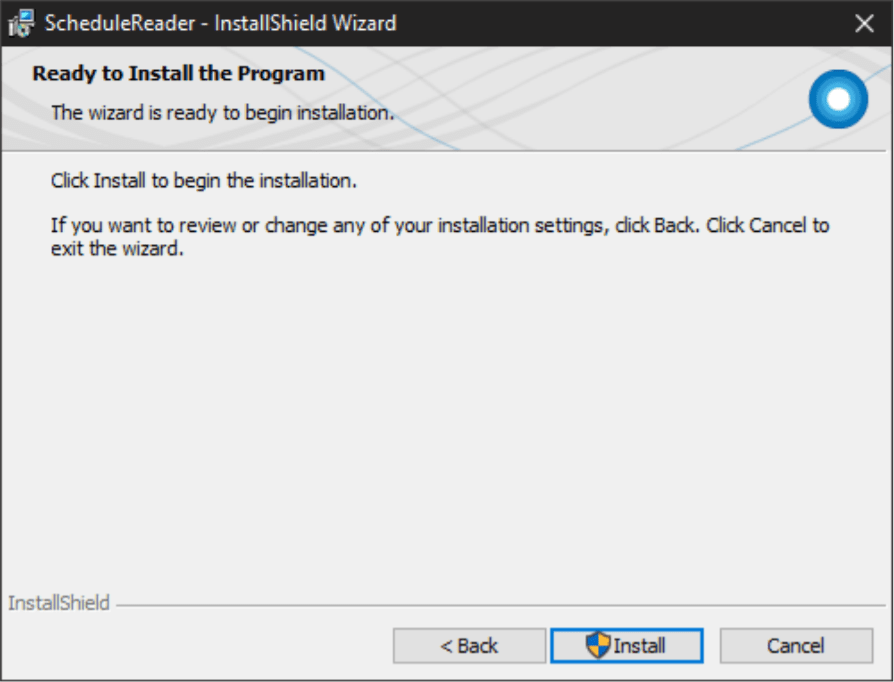Screen dimensions: 894x682
Task: Click the empty dialog body area
Action: 445,422
